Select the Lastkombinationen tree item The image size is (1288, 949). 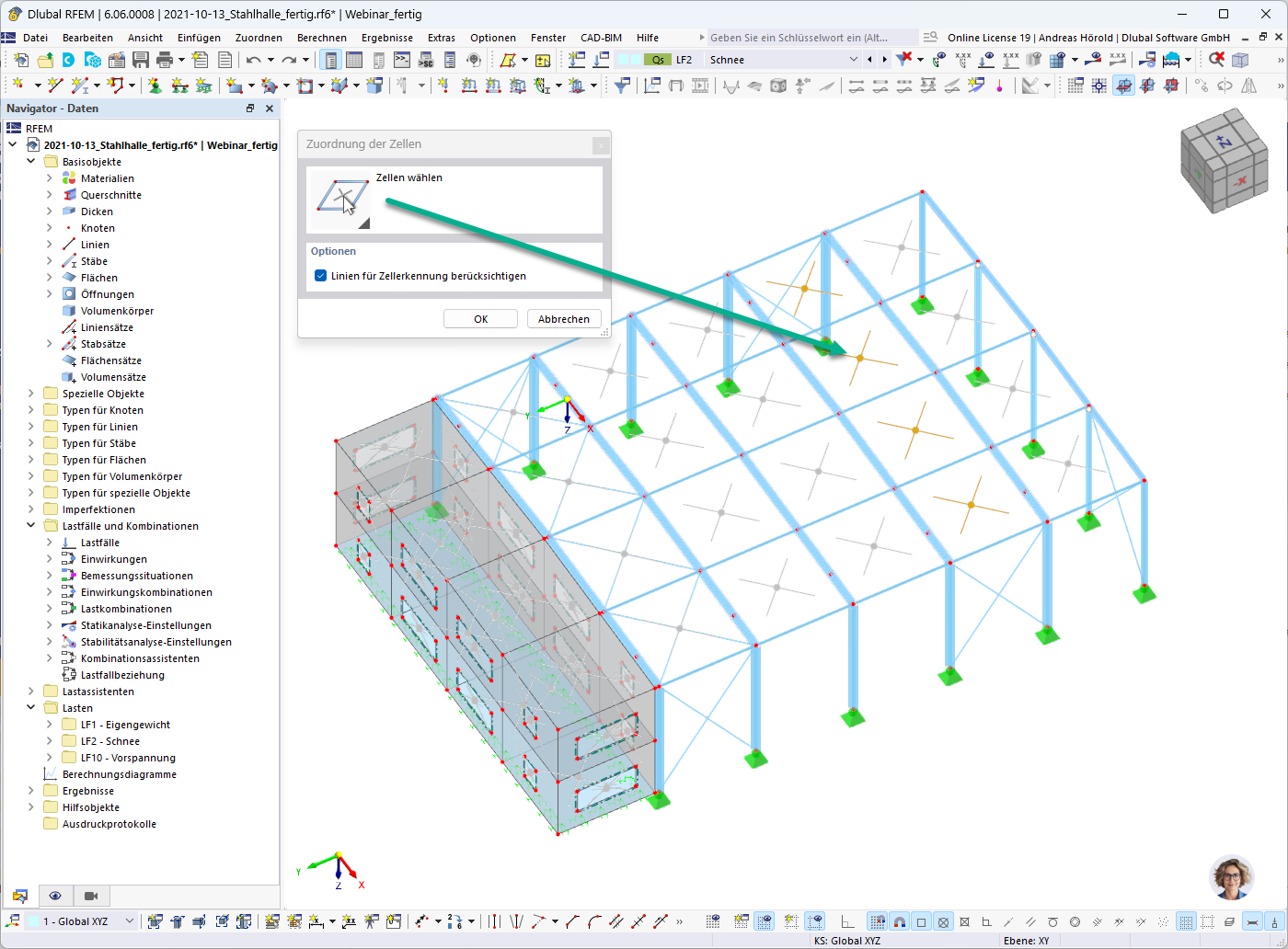[x=126, y=609]
